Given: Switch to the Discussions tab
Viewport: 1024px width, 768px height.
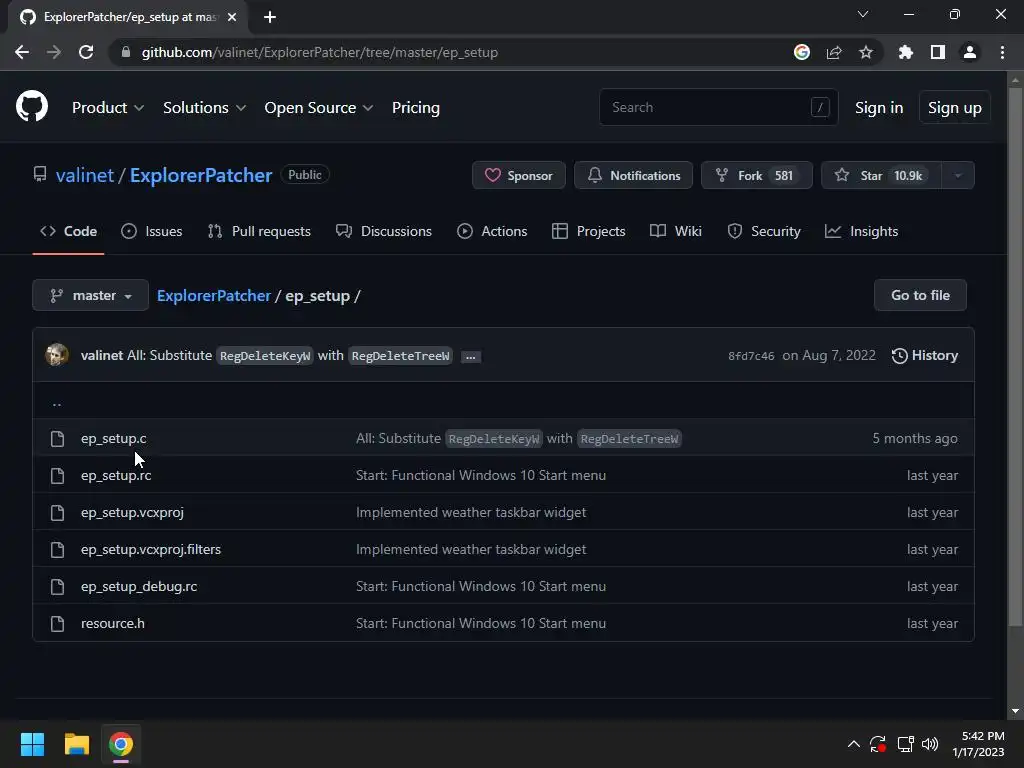Looking at the screenshot, I should tap(383, 231).
